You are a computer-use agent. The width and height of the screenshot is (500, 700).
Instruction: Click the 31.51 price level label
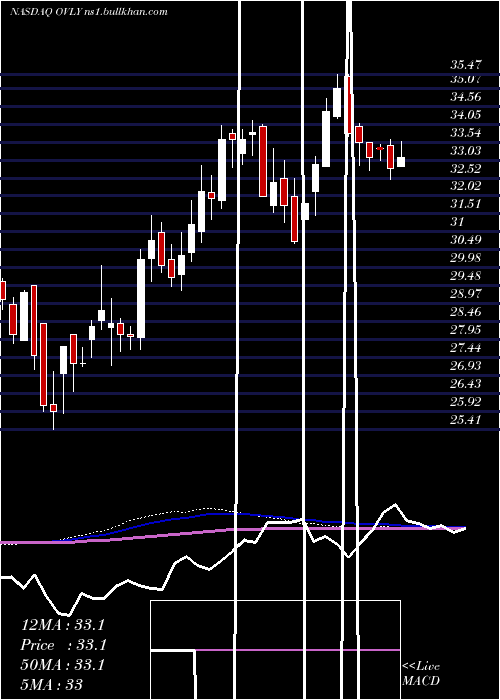pyautogui.click(x=466, y=204)
